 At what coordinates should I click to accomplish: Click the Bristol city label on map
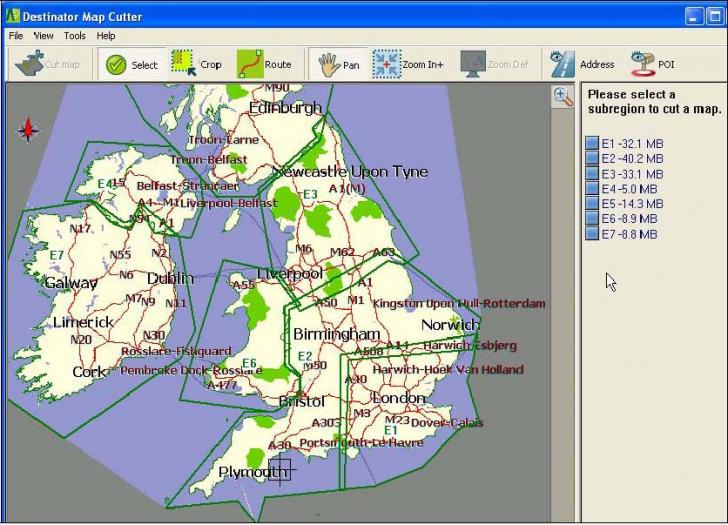tap(302, 401)
